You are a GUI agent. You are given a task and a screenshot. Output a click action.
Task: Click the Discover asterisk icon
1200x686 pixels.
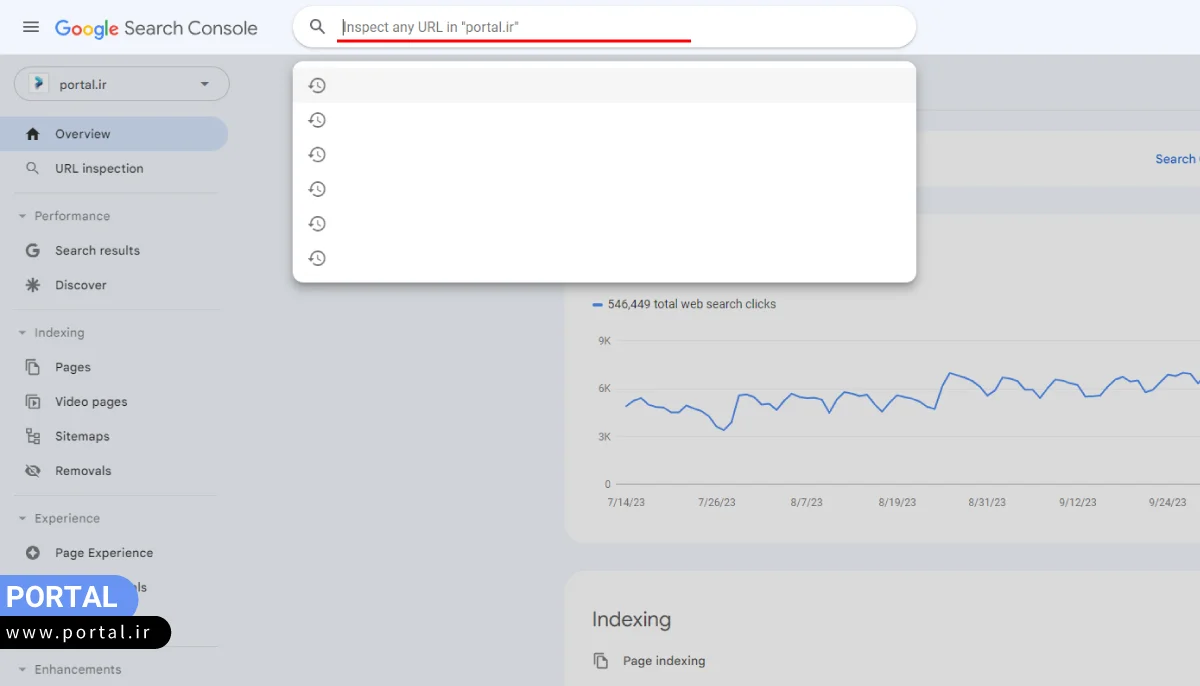[33, 285]
